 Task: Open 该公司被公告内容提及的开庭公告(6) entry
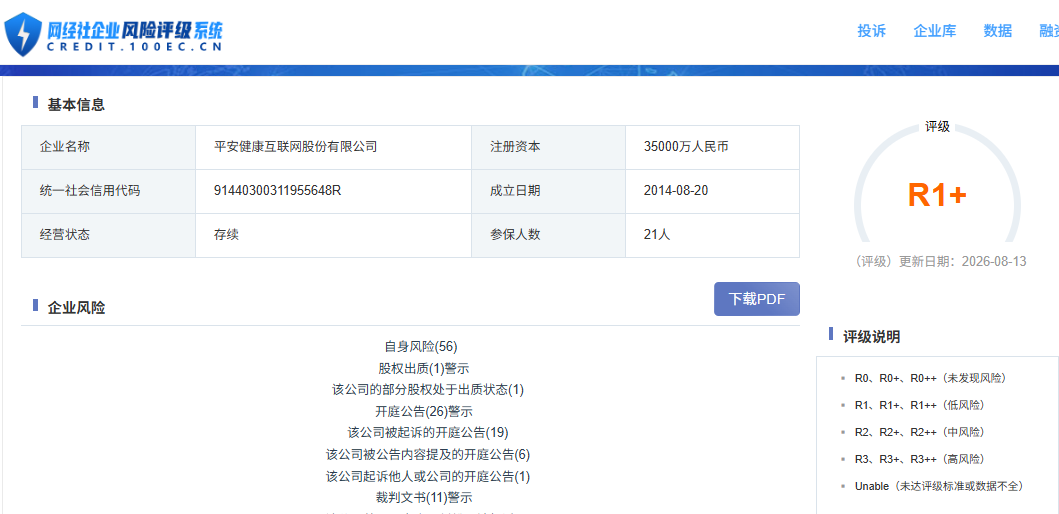tap(428, 455)
